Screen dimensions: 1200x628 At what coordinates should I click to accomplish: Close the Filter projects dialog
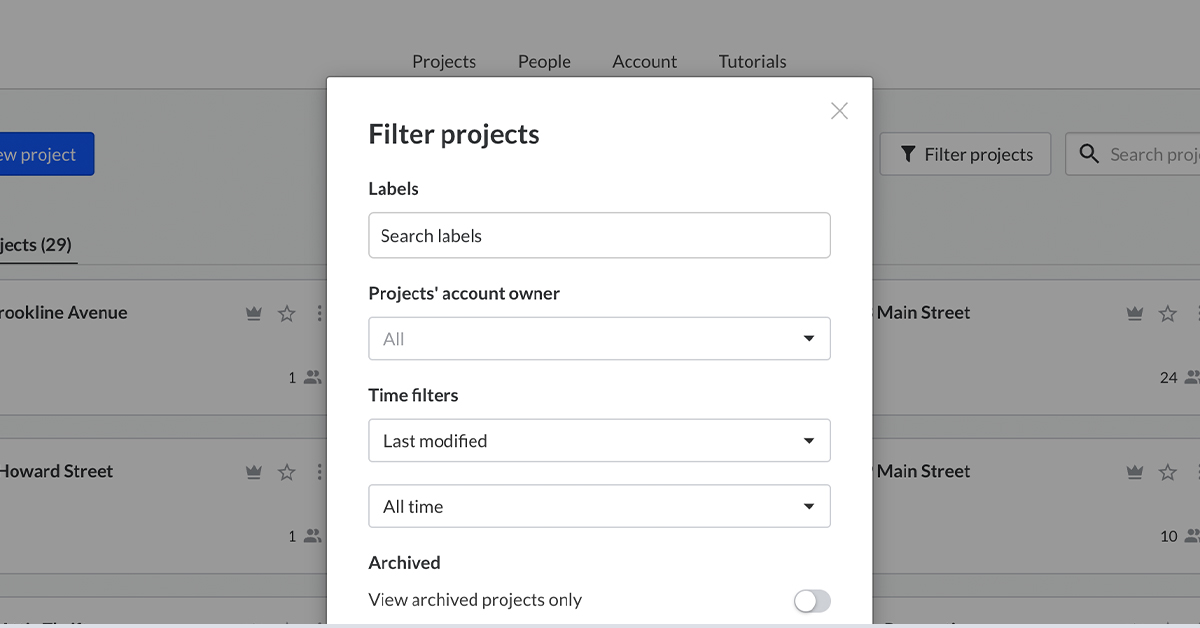839,111
